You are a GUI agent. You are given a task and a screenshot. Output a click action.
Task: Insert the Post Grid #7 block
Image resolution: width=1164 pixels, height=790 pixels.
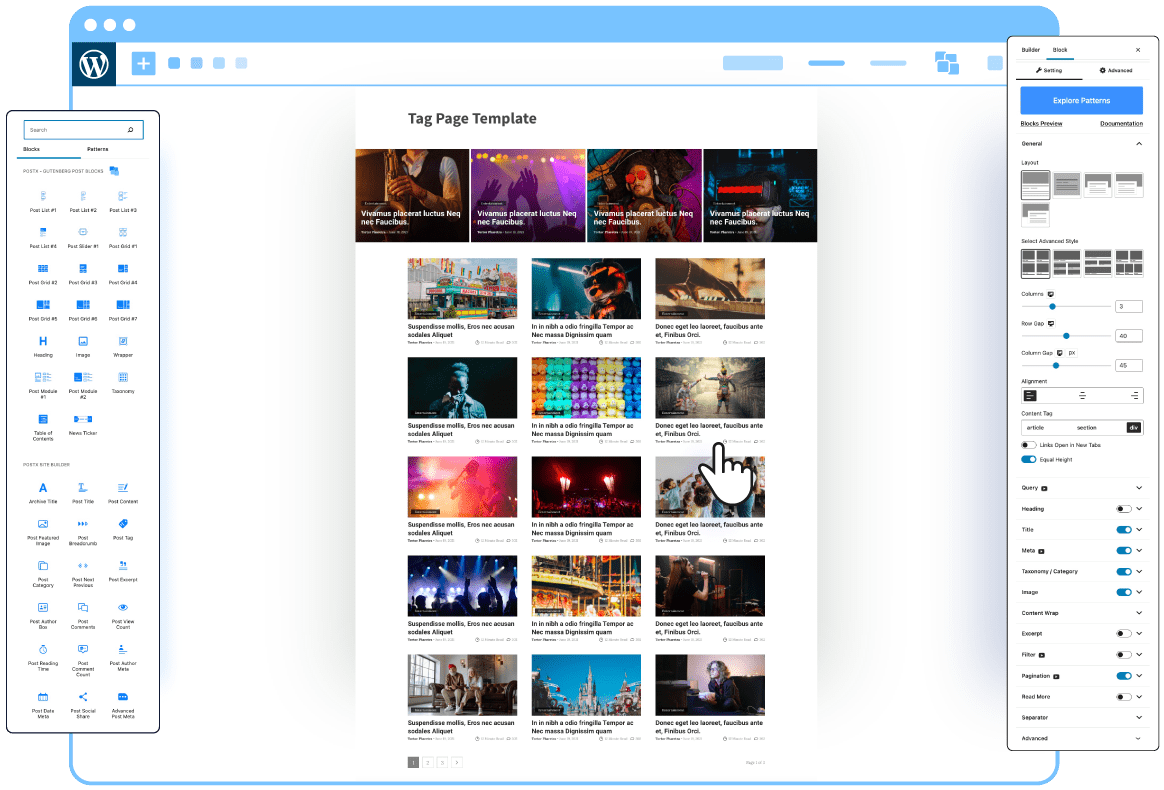[123, 310]
